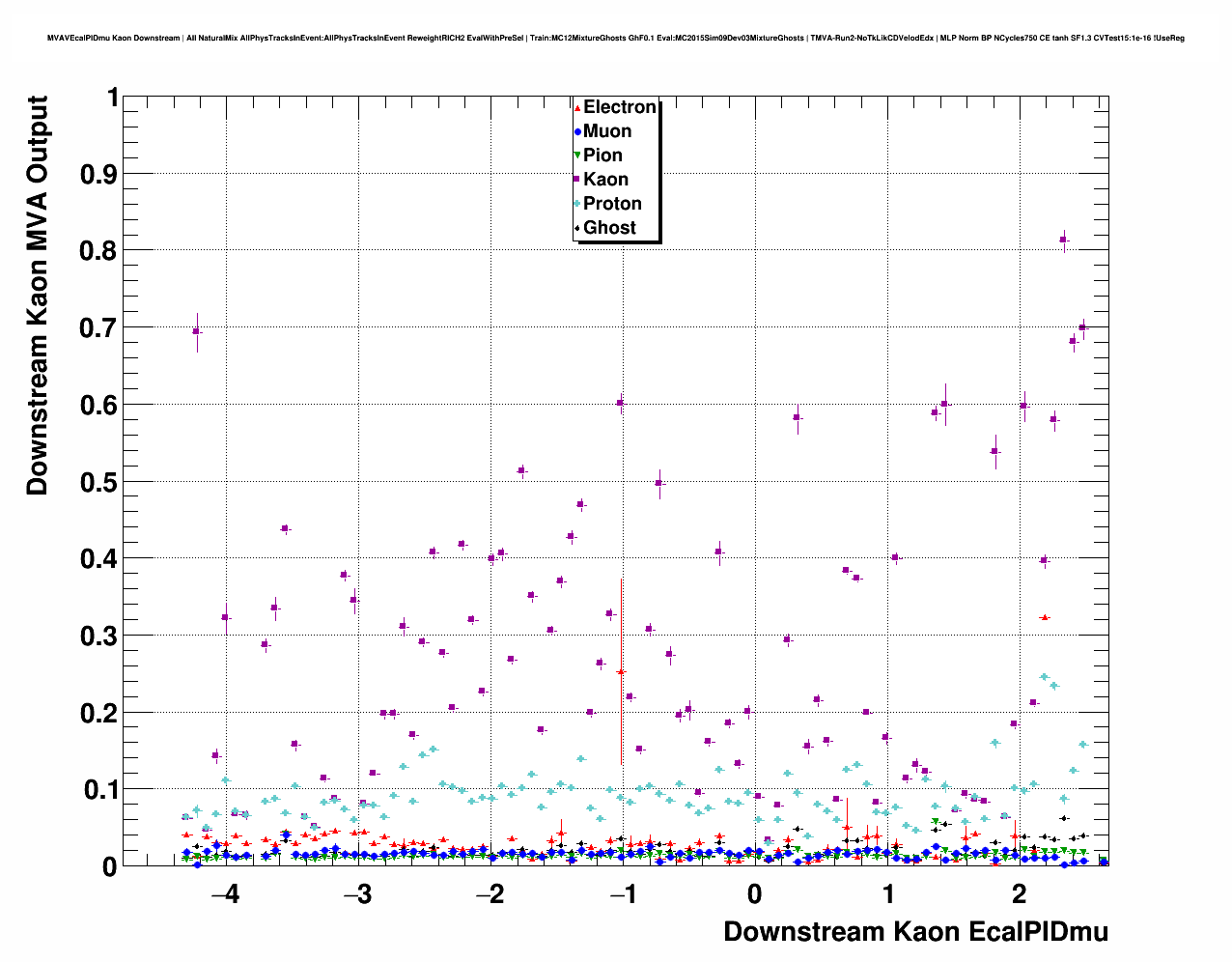Click the highest Kaon data point above 0.8
Screen dimensions: 1232x962
[1063, 240]
